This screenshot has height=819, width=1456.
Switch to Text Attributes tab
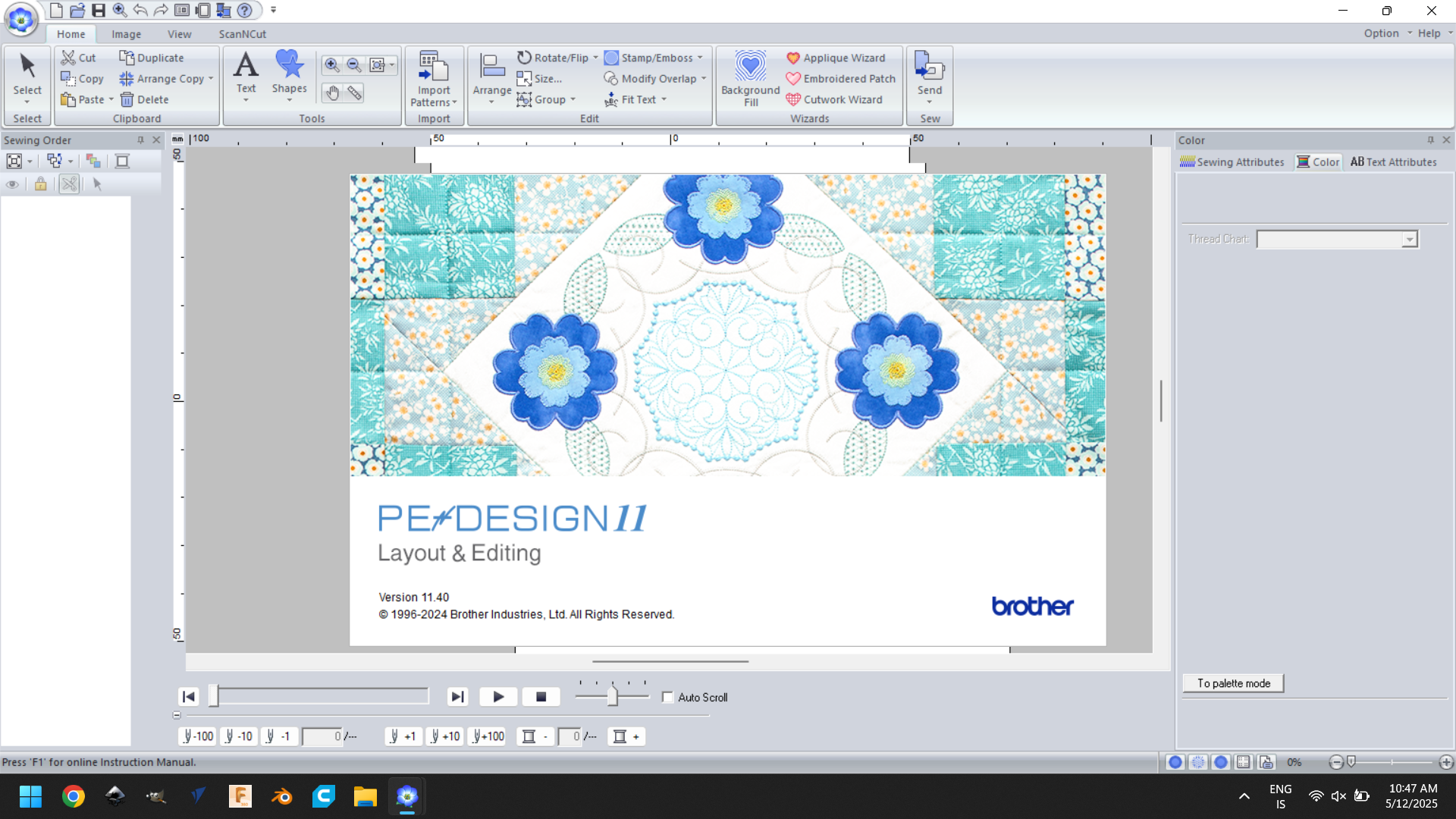point(1393,162)
